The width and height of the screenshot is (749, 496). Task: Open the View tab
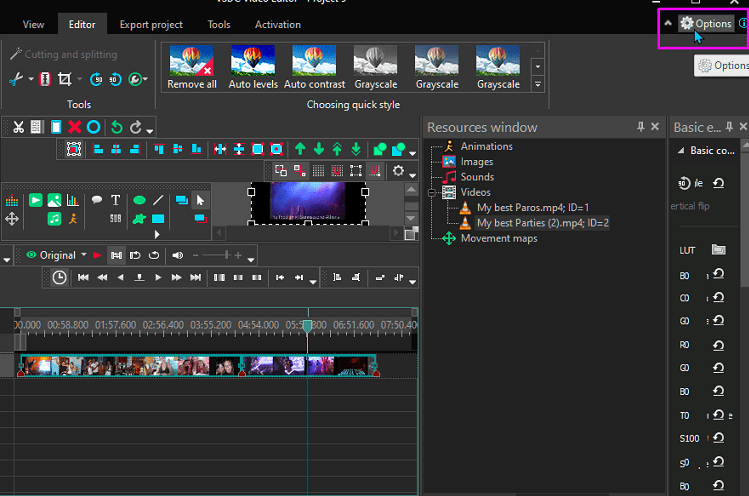click(x=33, y=24)
